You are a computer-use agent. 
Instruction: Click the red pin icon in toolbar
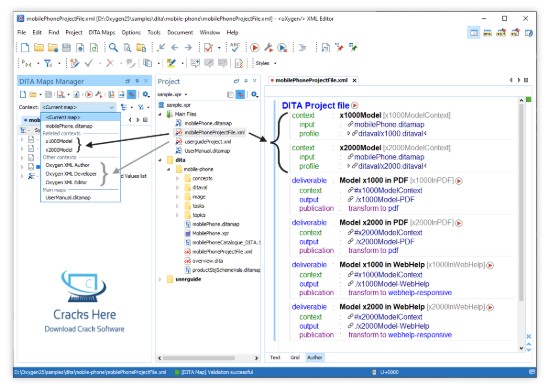(x=339, y=47)
